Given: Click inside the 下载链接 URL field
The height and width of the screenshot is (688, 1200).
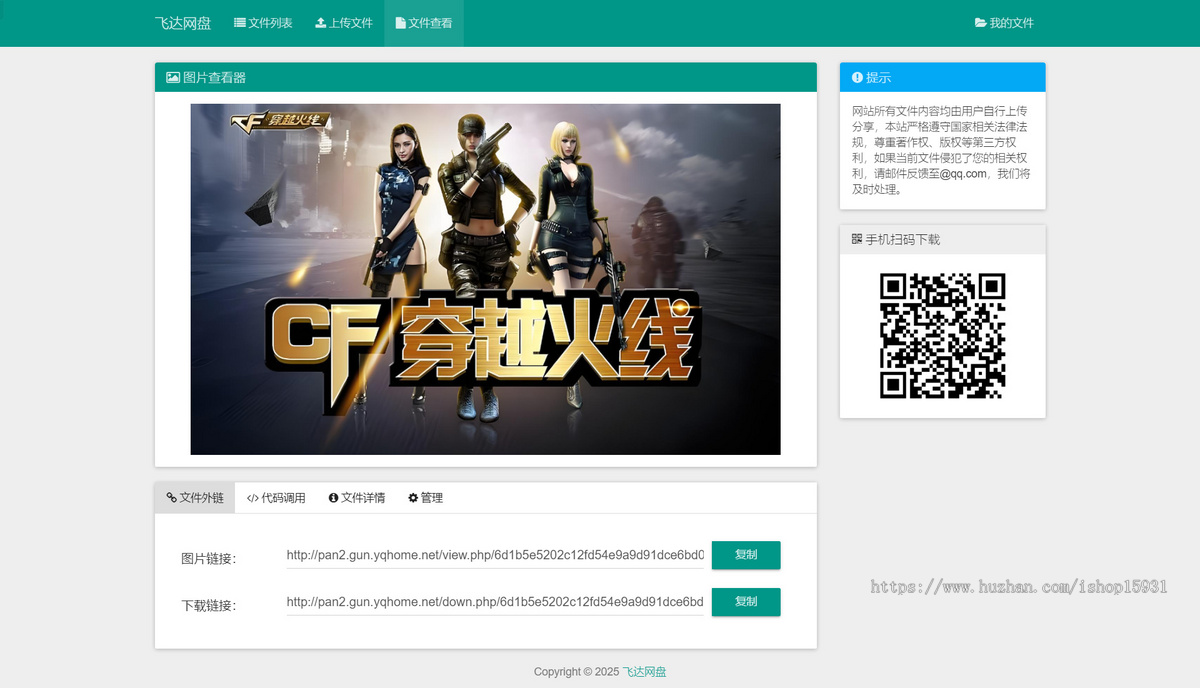Looking at the screenshot, I should [x=495, y=602].
